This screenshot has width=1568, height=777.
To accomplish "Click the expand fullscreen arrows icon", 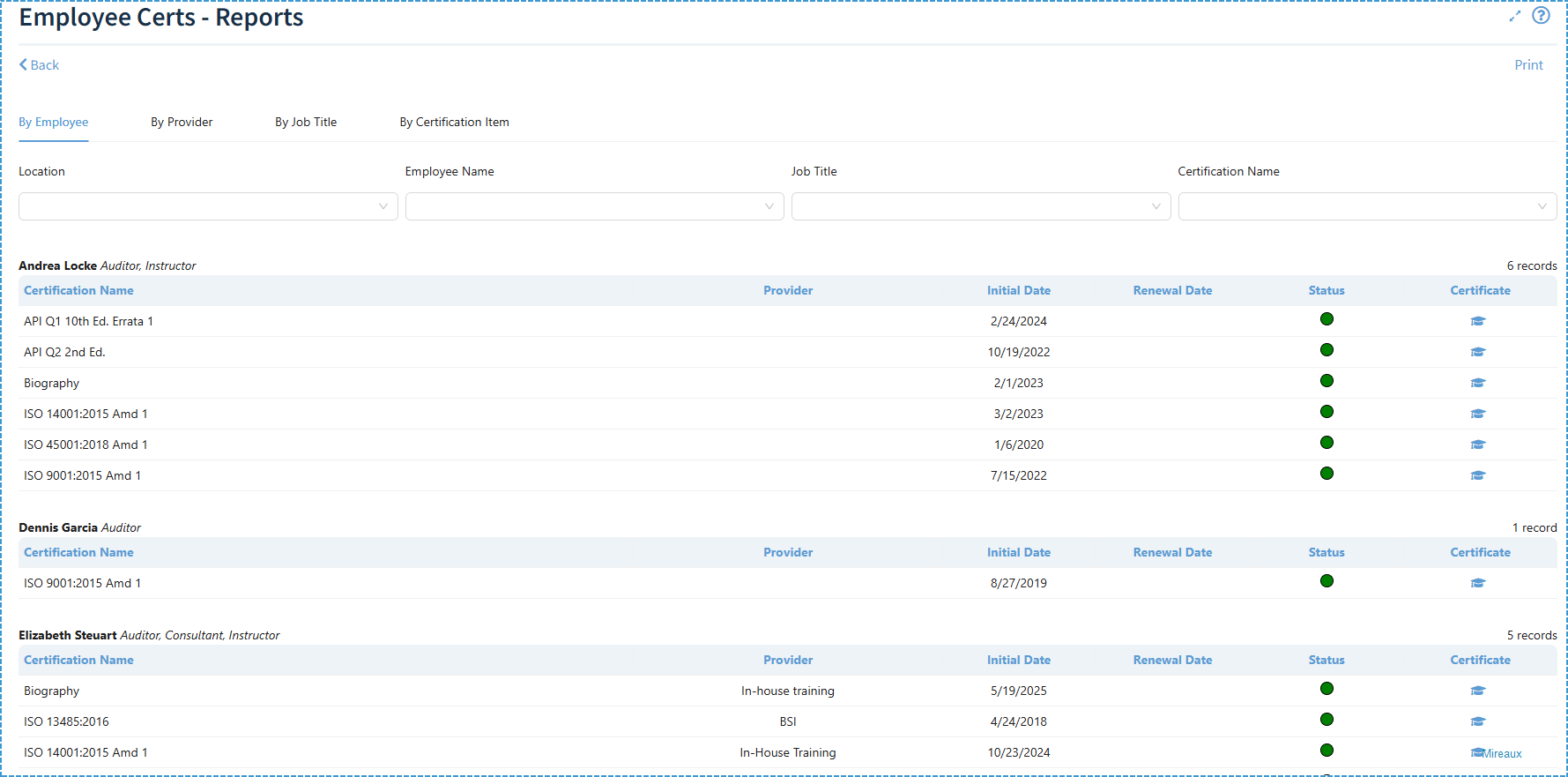I will point(1514,16).
